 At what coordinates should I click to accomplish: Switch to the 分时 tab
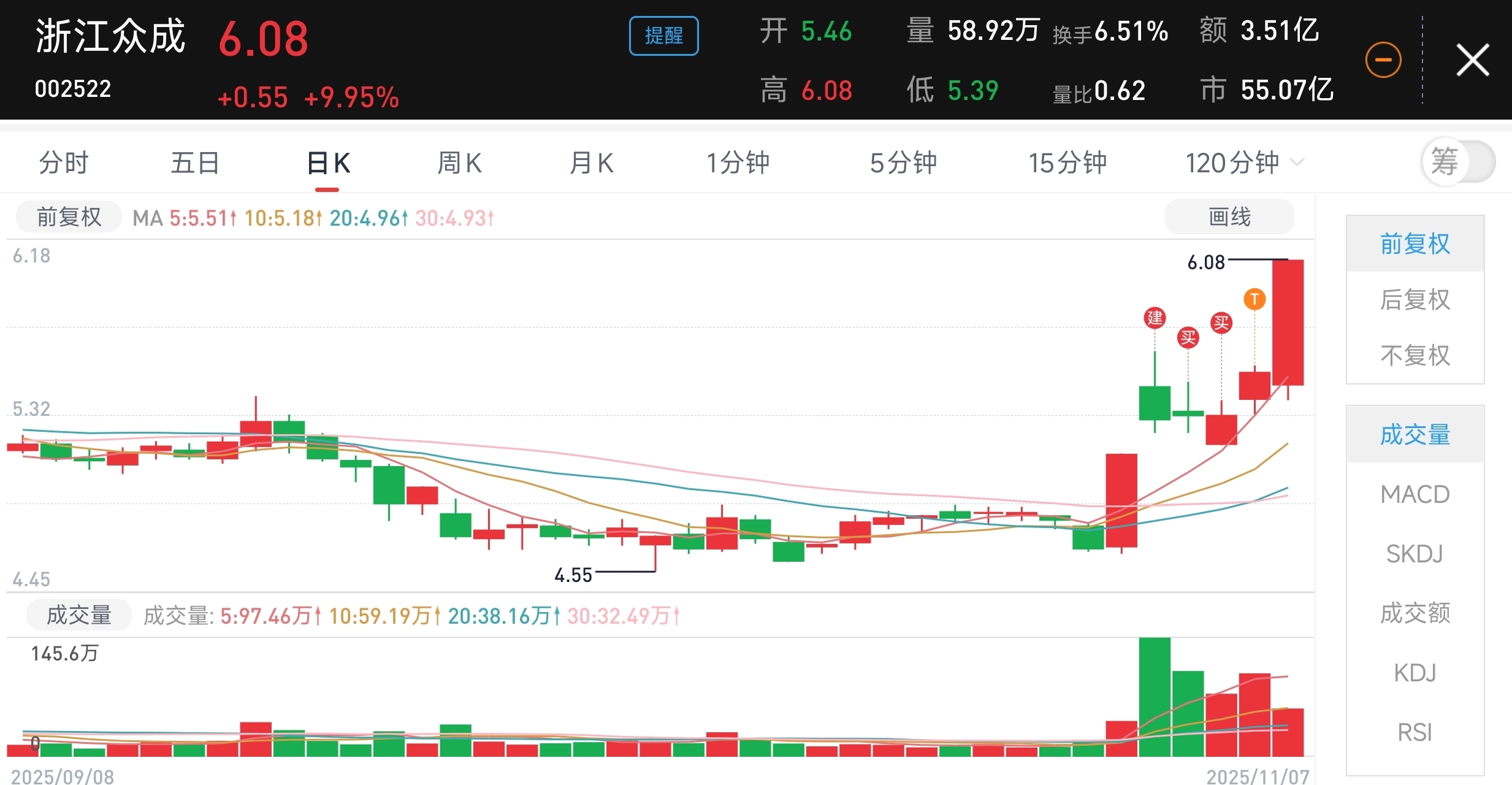click(x=64, y=163)
